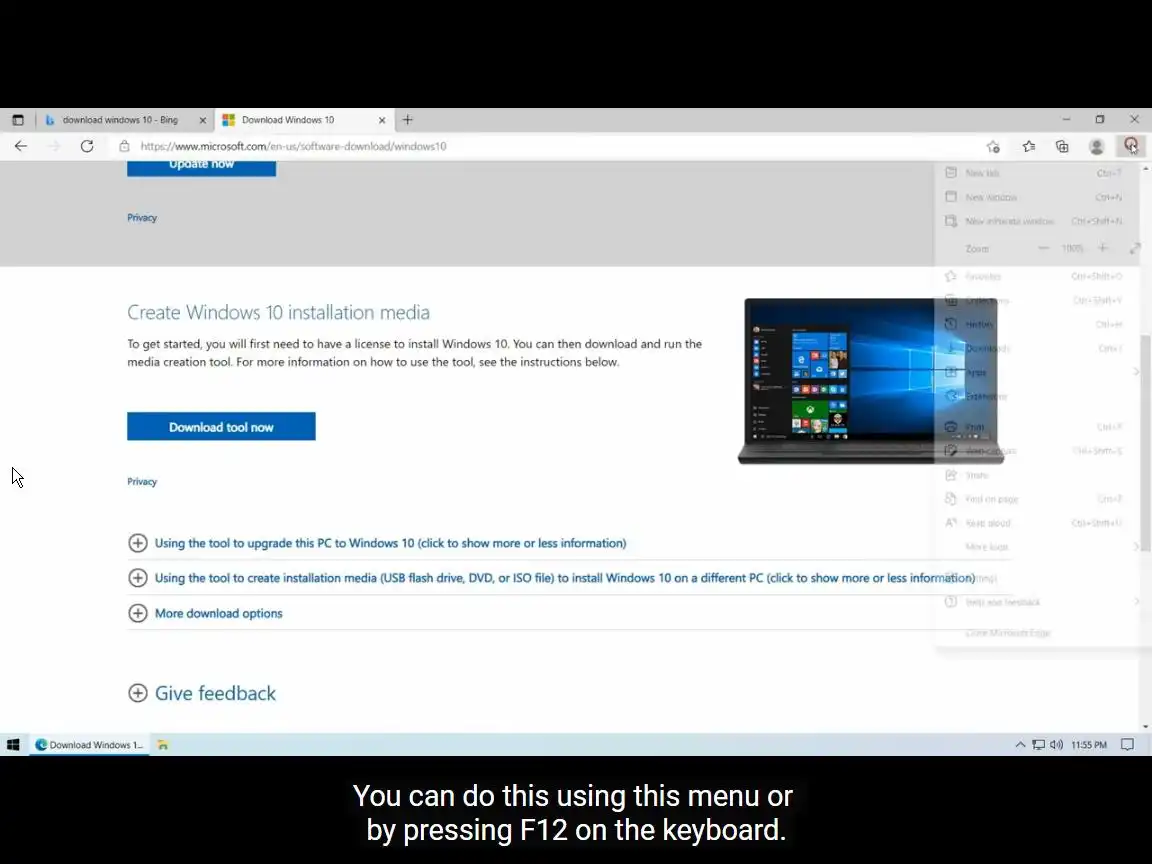1152x864 pixels.
Task: Open Privacy link below 'Update now'
Action: point(142,217)
